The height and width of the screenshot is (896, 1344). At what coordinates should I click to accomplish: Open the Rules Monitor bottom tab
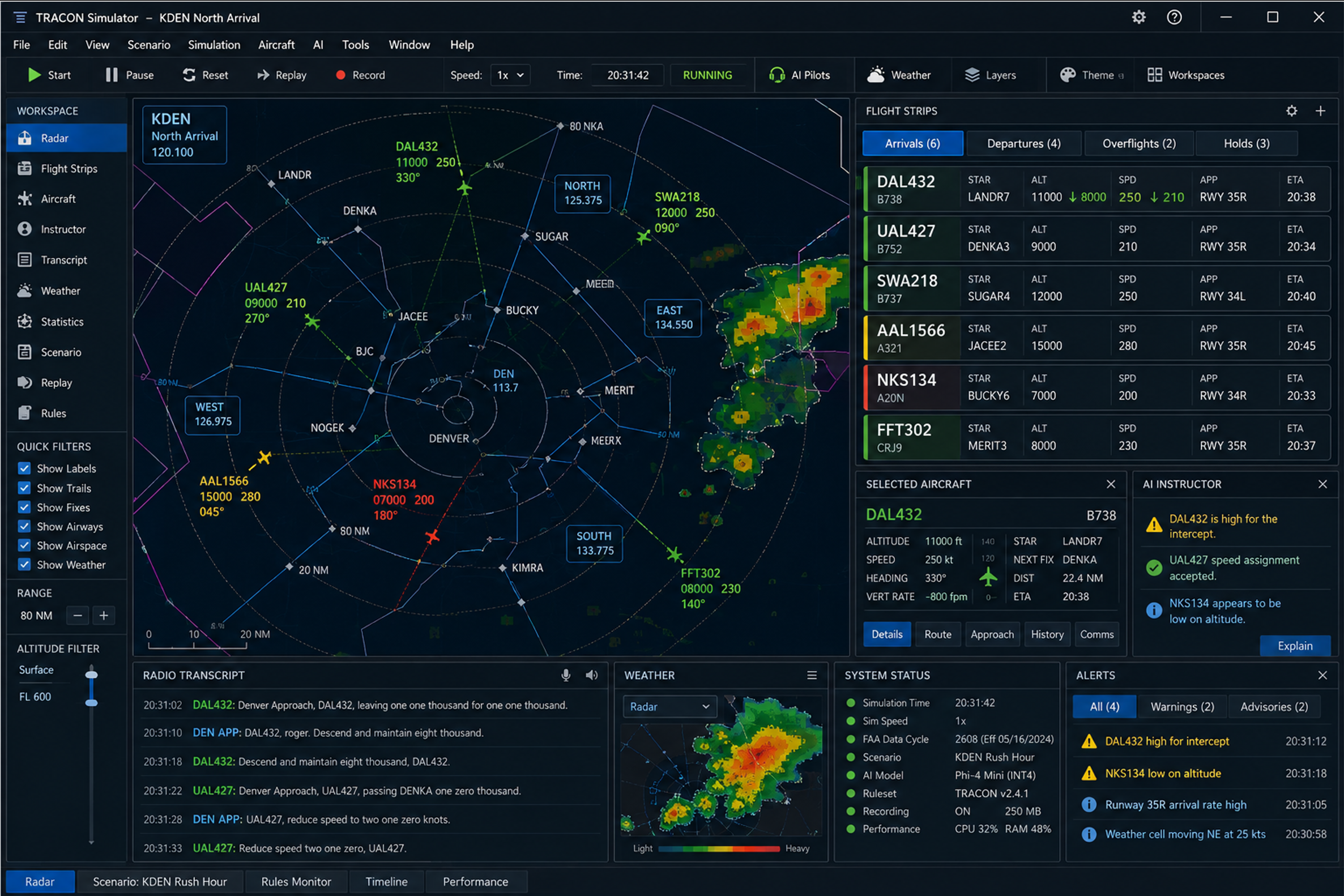click(x=296, y=882)
